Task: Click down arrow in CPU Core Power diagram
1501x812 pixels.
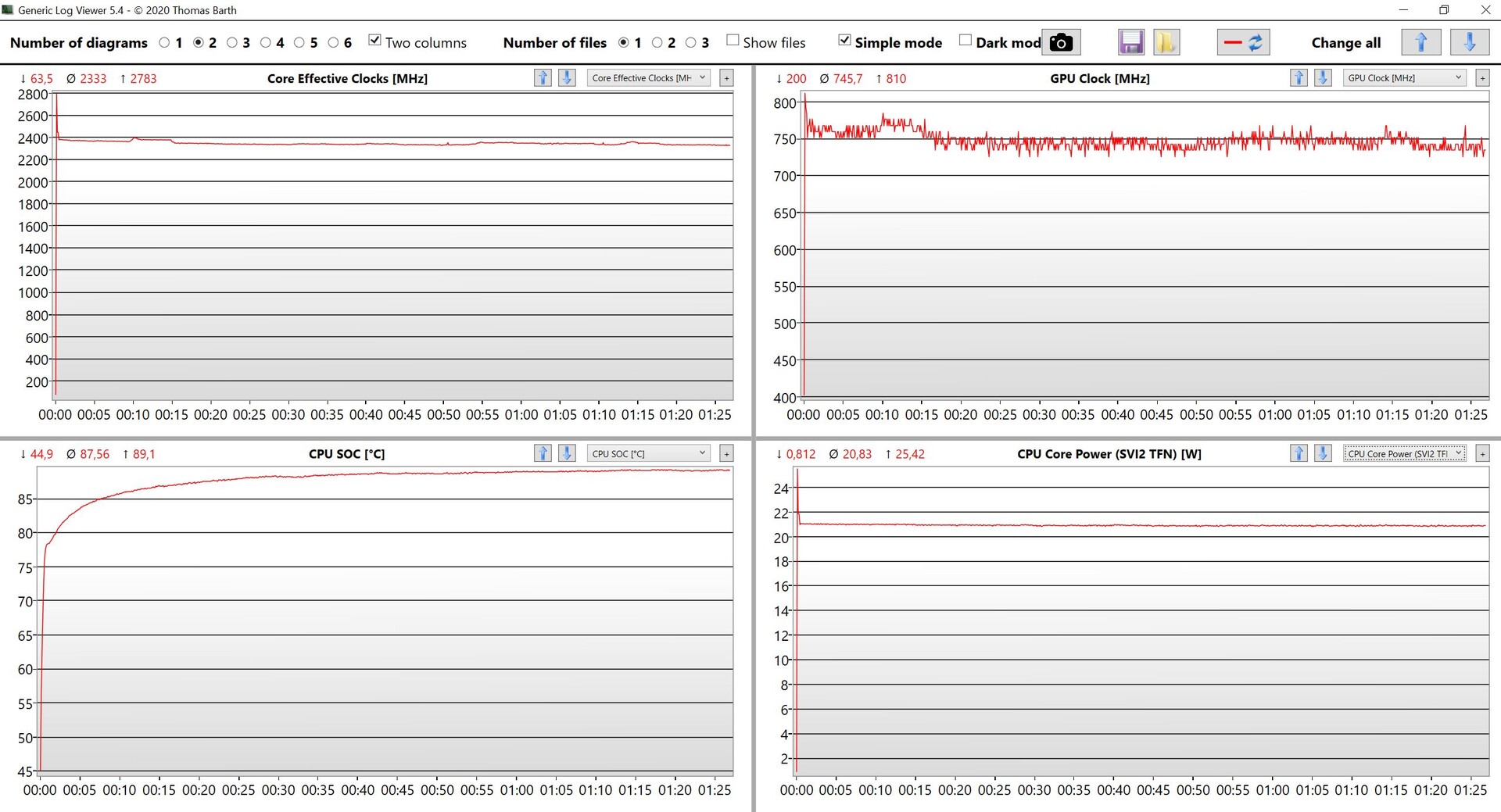Action: 1323,453
